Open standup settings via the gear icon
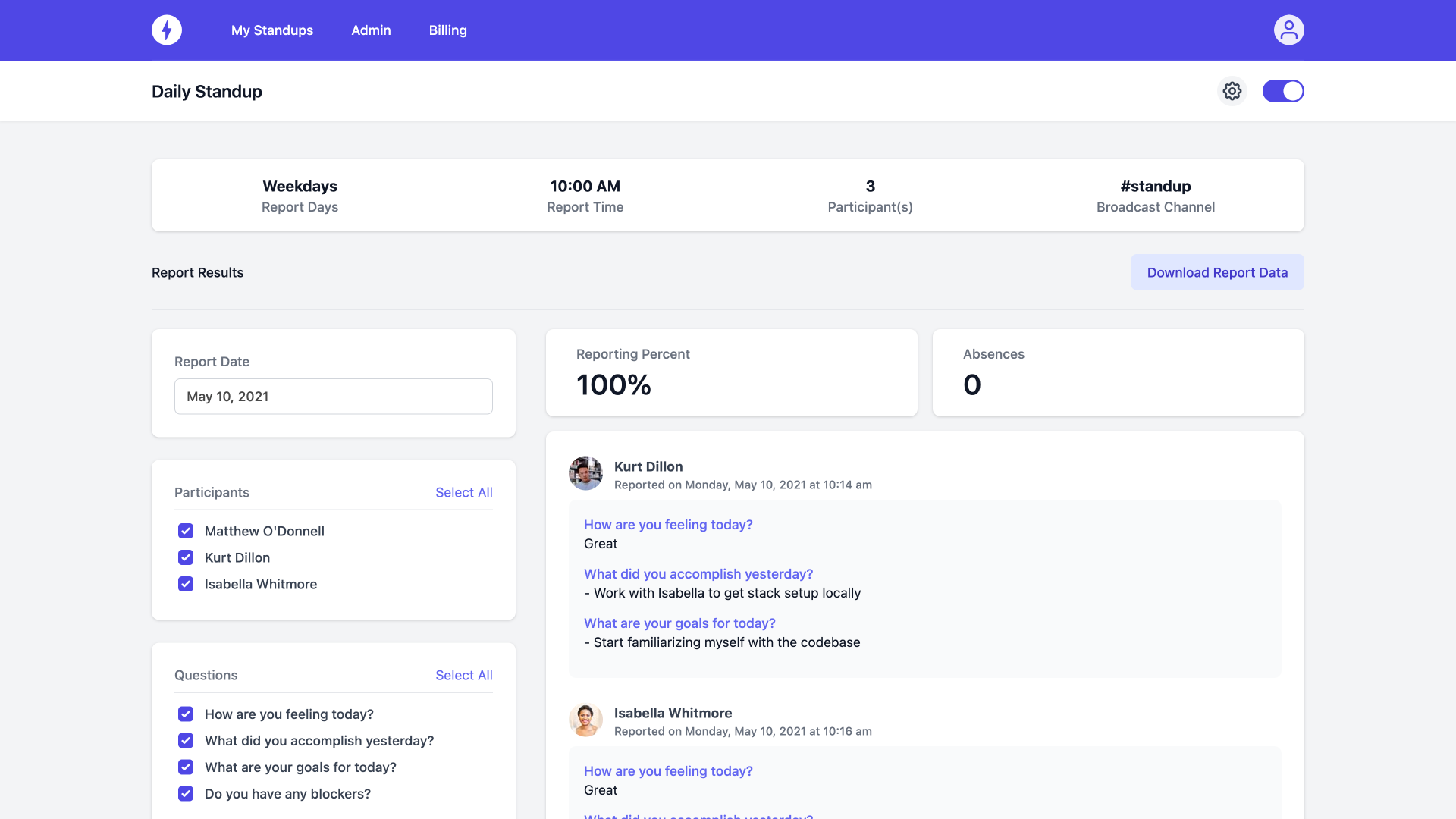Viewport: 1456px width, 819px height. [x=1232, y=90]
